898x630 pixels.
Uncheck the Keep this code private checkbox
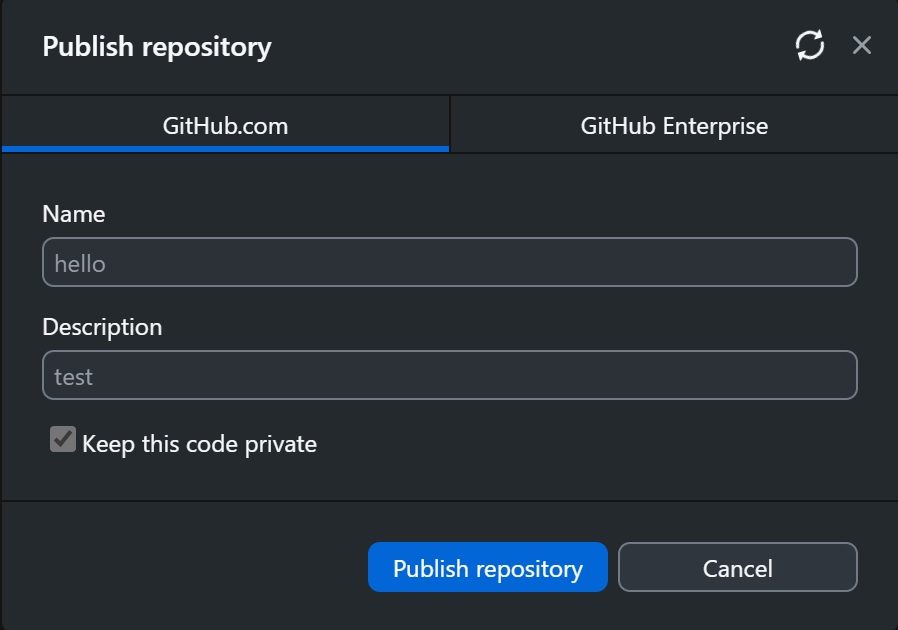pyautogui.click(x=63, y=439)
